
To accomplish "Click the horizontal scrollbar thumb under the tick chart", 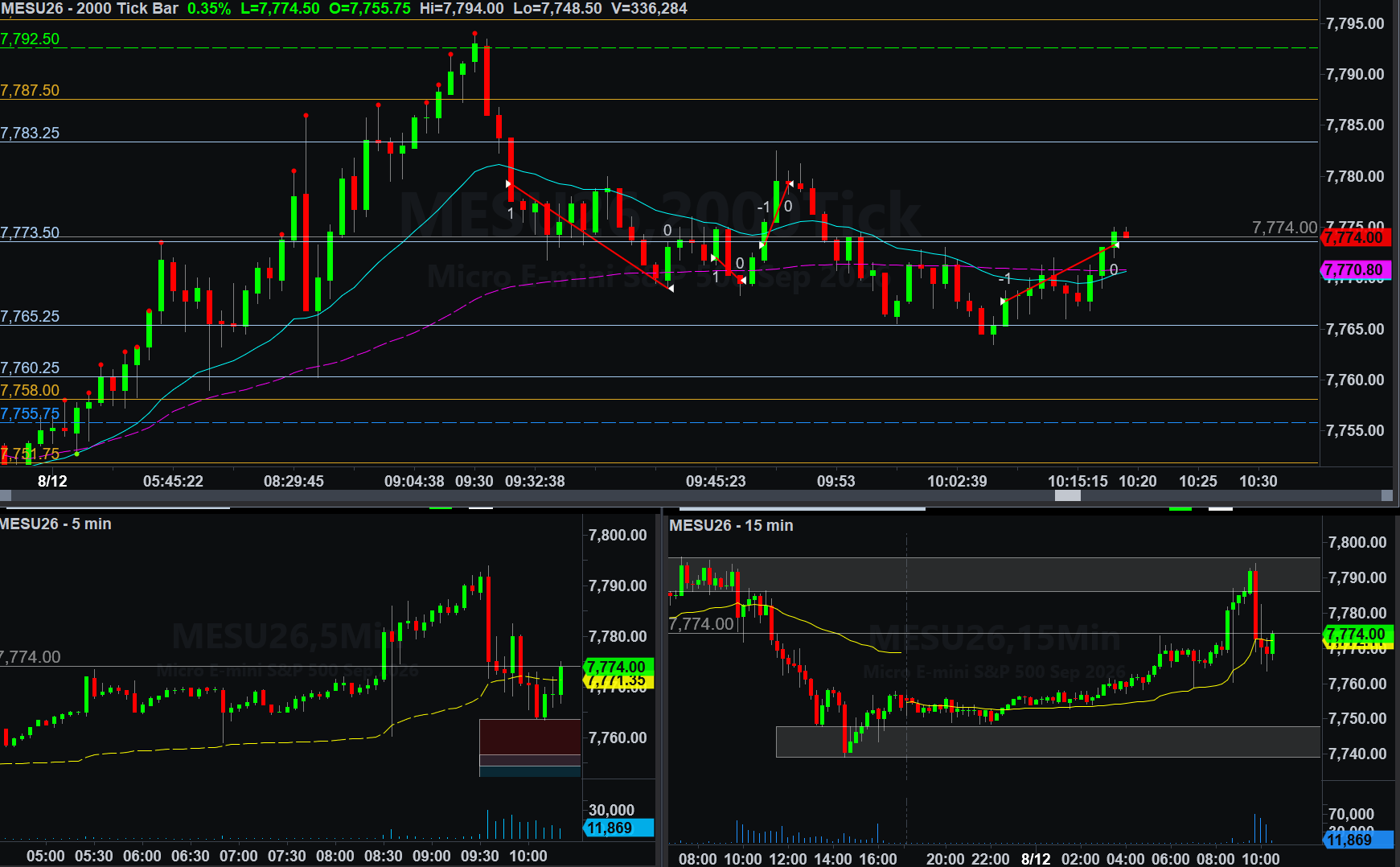I will 1067,496.
